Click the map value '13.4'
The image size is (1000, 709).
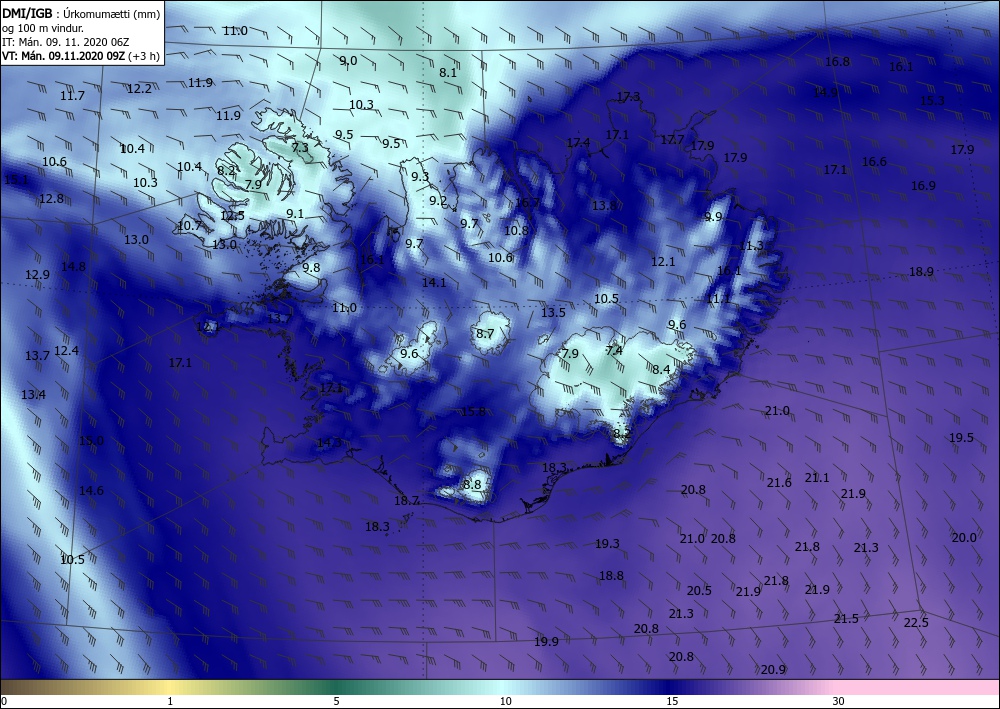click(33, 395)
